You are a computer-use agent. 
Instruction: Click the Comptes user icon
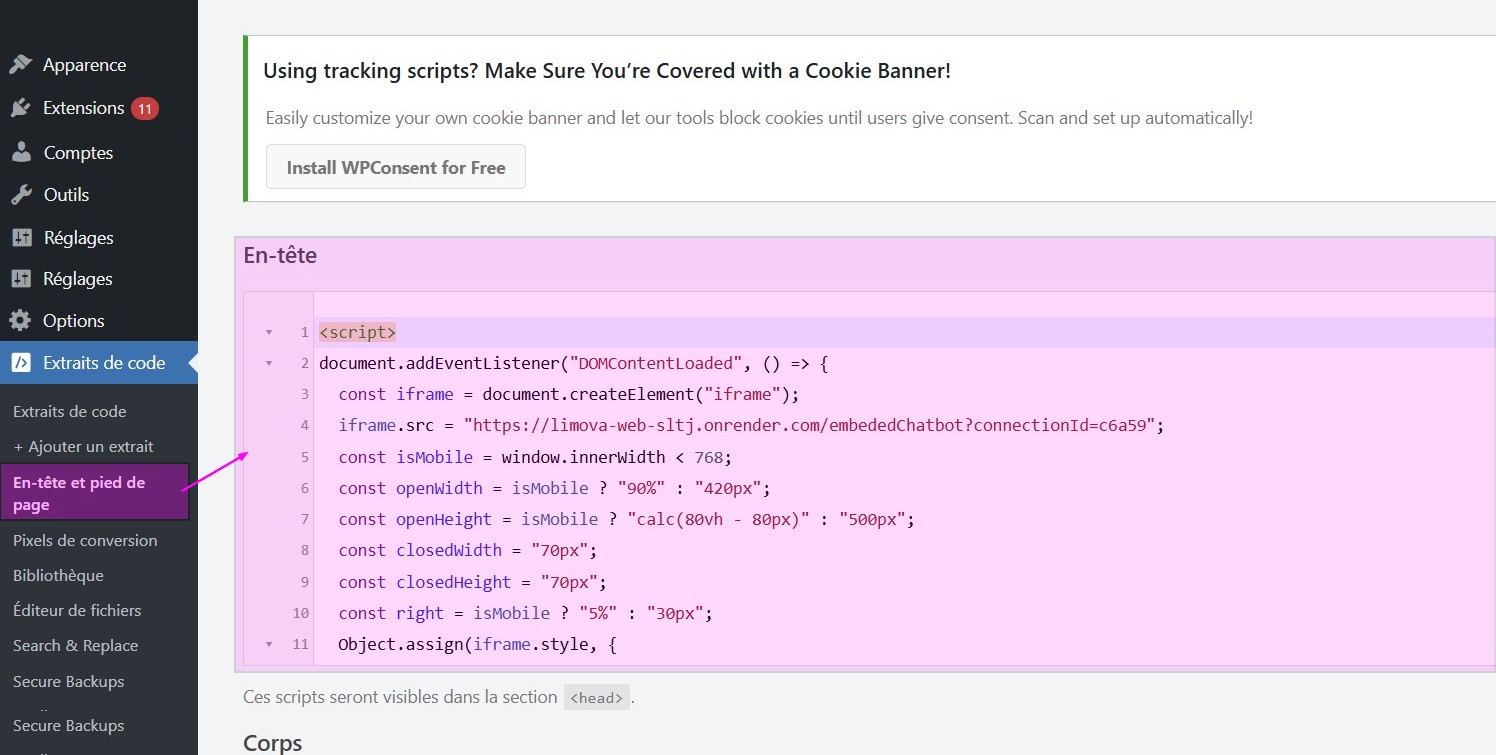click(21, 153)
